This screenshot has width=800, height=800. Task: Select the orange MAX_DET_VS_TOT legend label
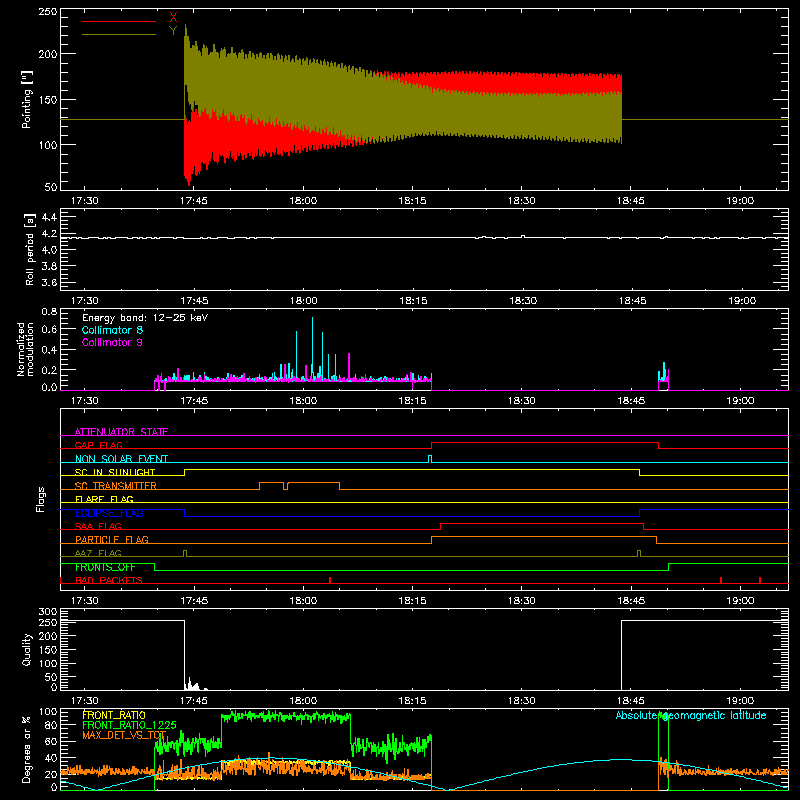click(x=124, y=735)
